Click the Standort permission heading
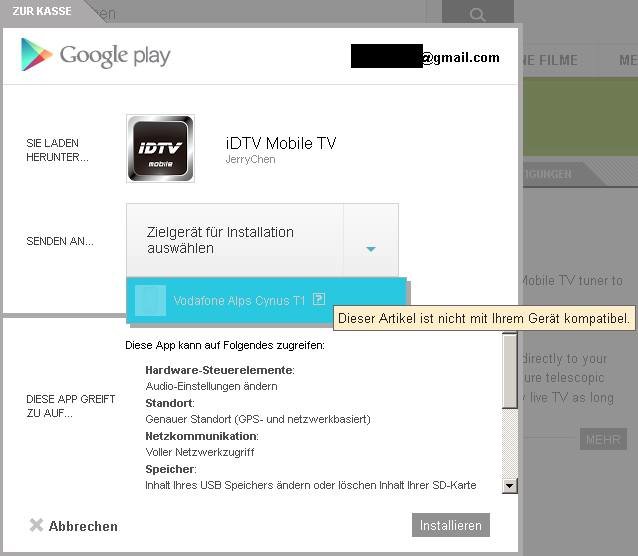This screenshot has width=638, height=556. (x=170, y=403)
